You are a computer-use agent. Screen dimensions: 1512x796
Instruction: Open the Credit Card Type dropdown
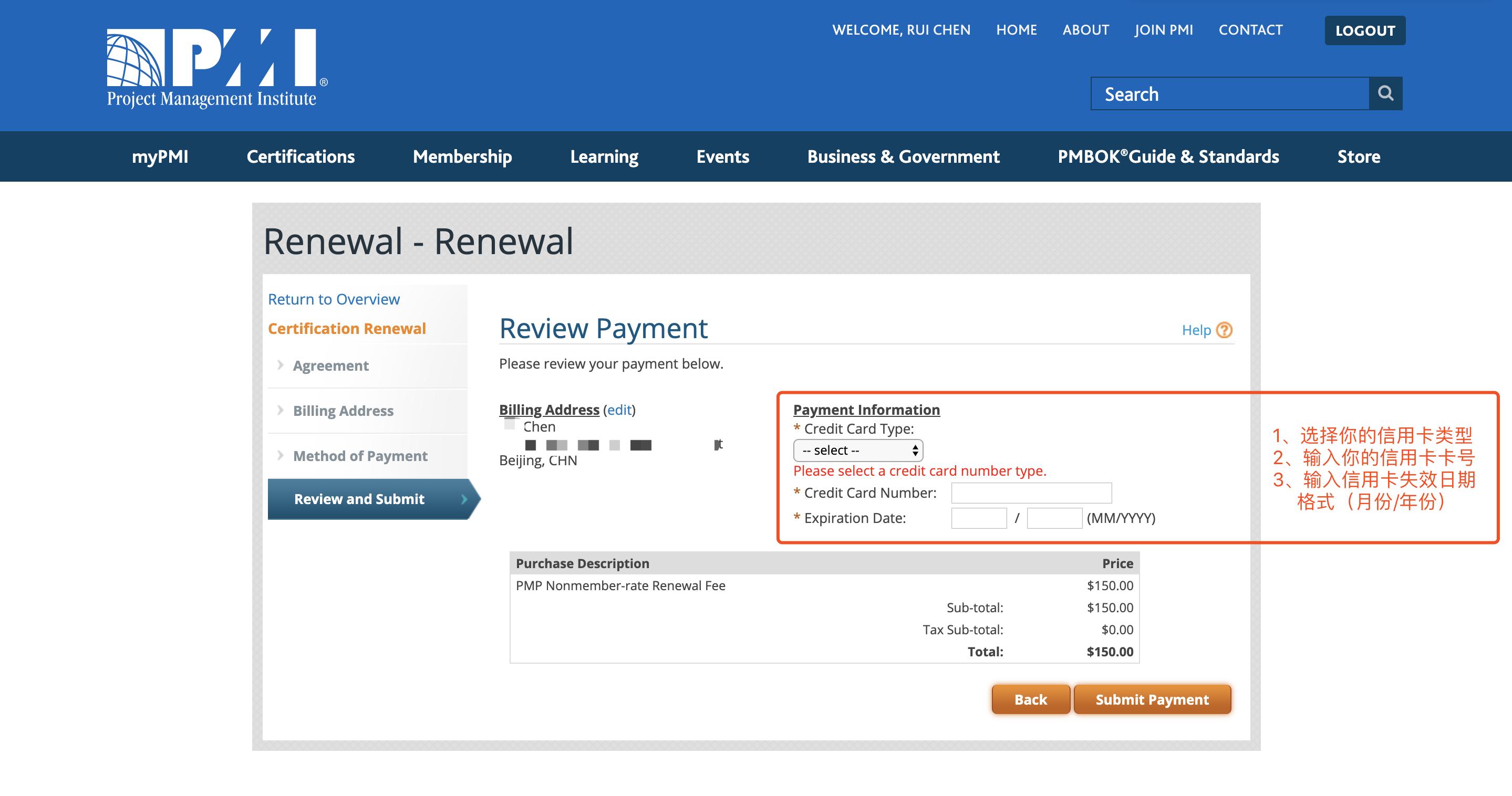point(857,451)
